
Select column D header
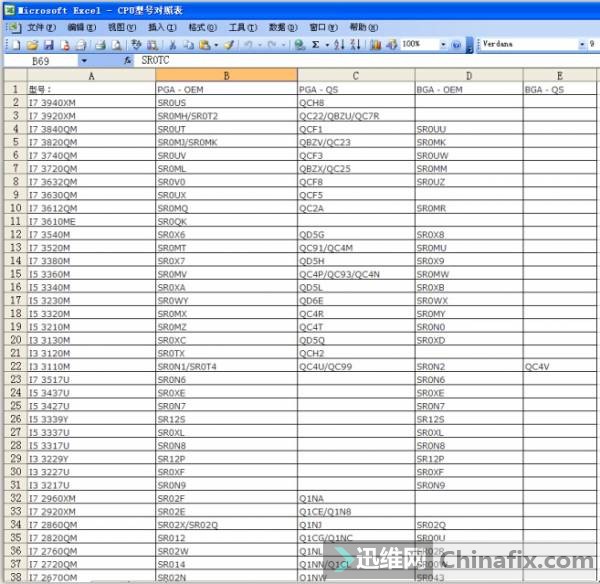[469, 76]
